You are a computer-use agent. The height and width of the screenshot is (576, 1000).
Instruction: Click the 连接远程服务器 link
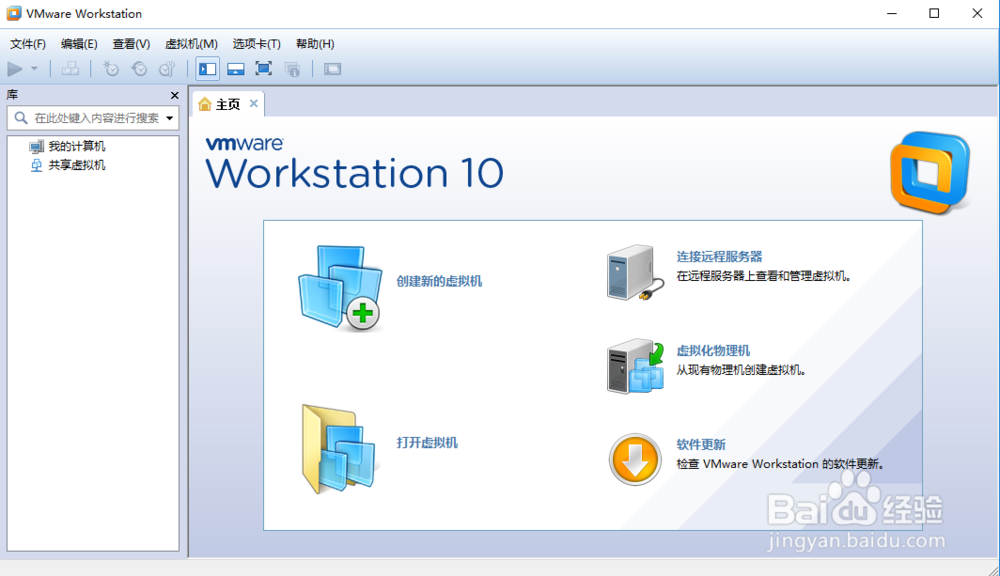click(x=719, y=256)
